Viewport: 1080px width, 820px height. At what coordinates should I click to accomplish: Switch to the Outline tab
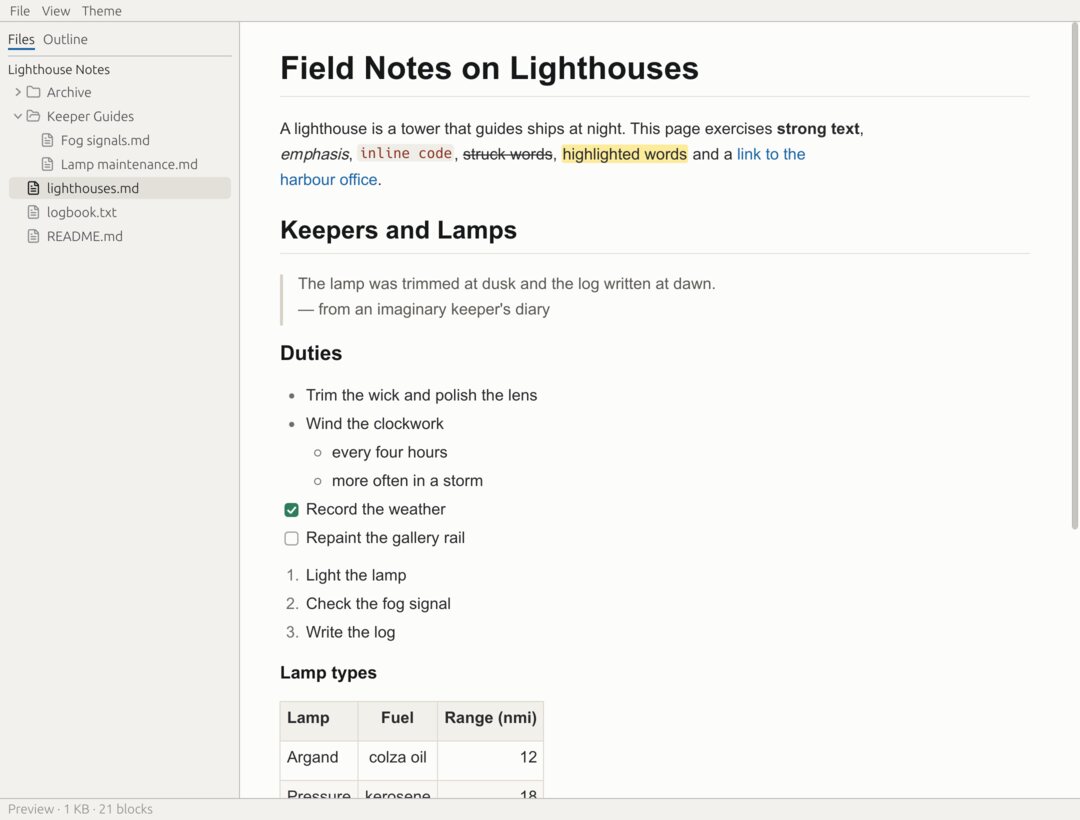[x=65, y=39]
